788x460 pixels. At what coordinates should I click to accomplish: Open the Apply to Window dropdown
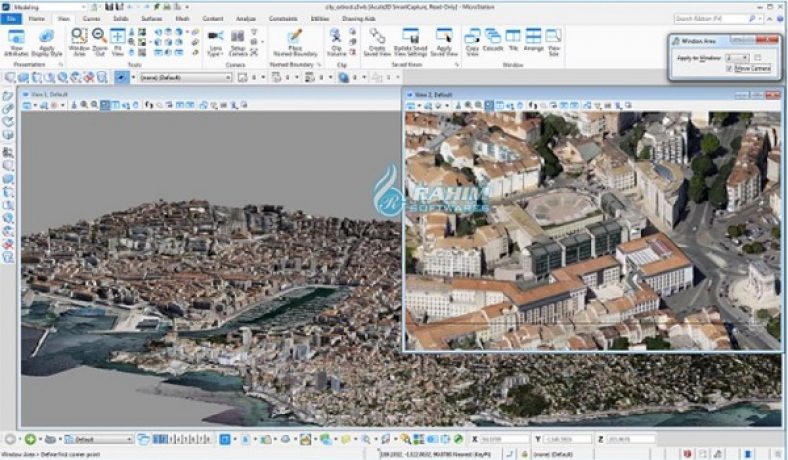tap(738, 58)
